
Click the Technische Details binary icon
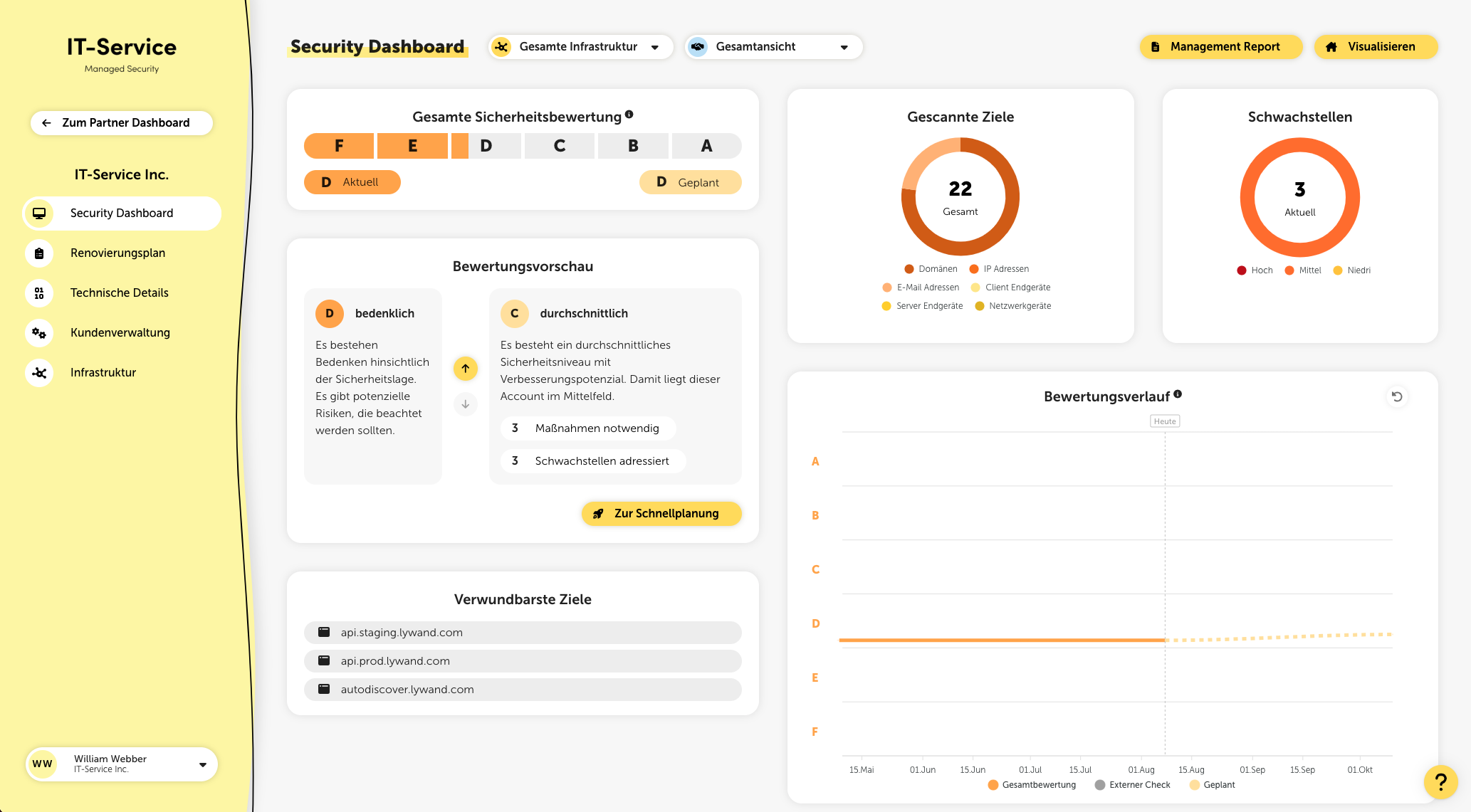tap(39, 293)
